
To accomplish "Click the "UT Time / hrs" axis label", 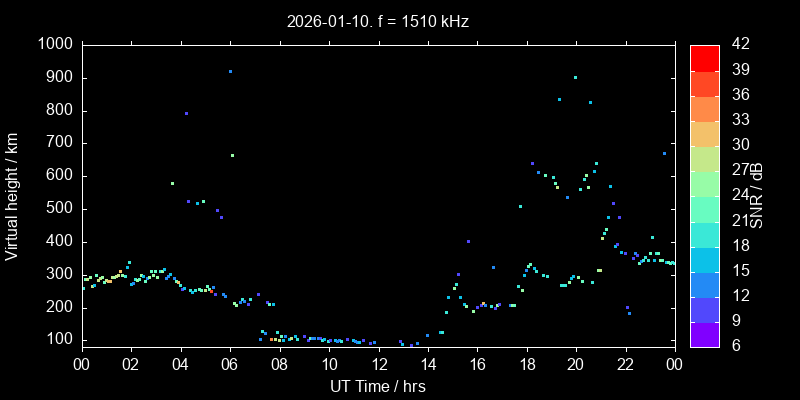I will [377, 386].
